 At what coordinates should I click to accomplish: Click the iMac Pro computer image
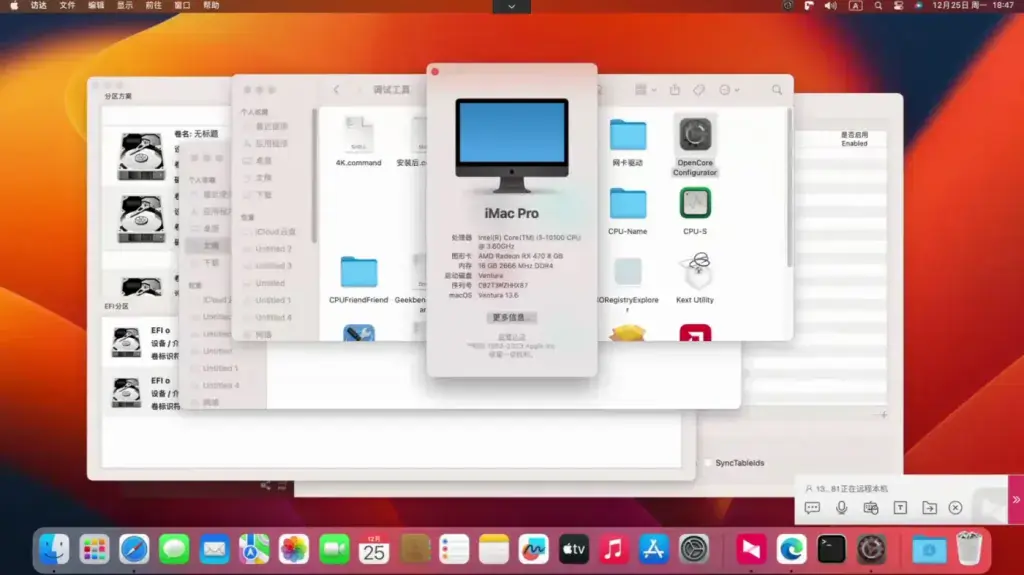coord(511,146)
